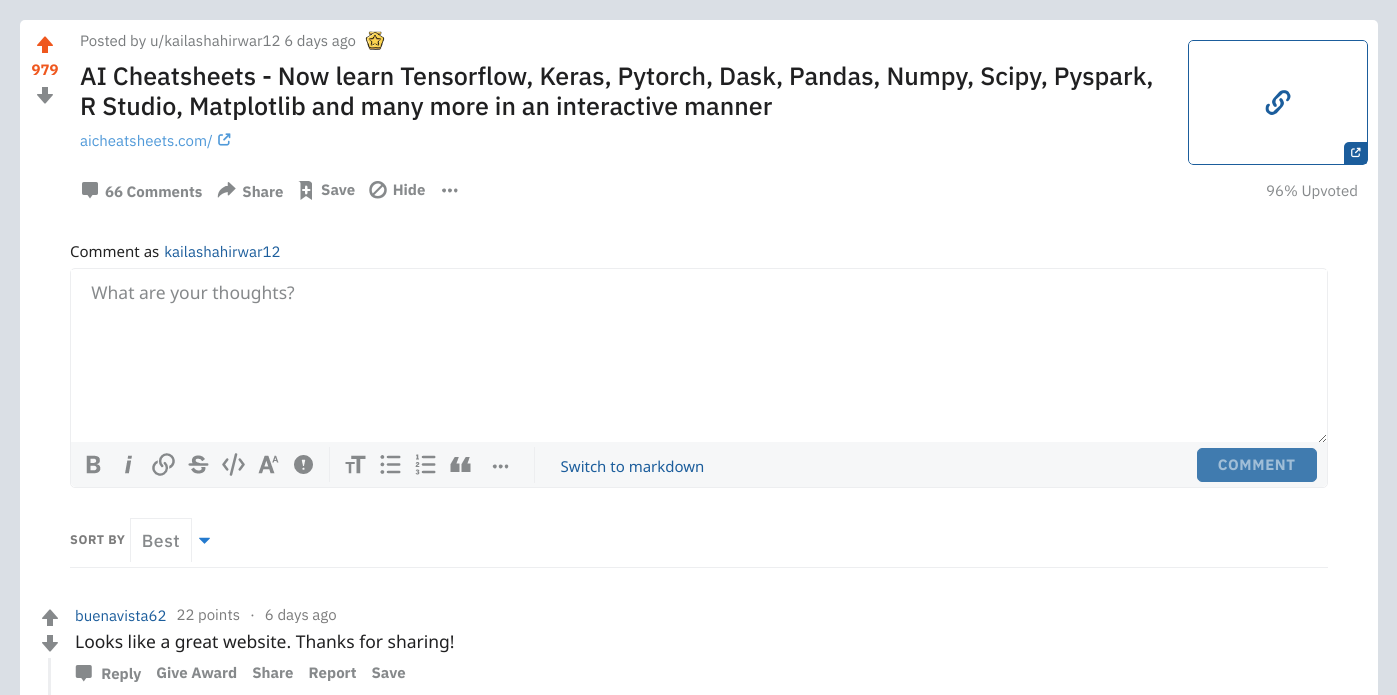Upvote the AI Cheatsheets post
This screenshot has height=695, width=1397.
coord(44,44)
